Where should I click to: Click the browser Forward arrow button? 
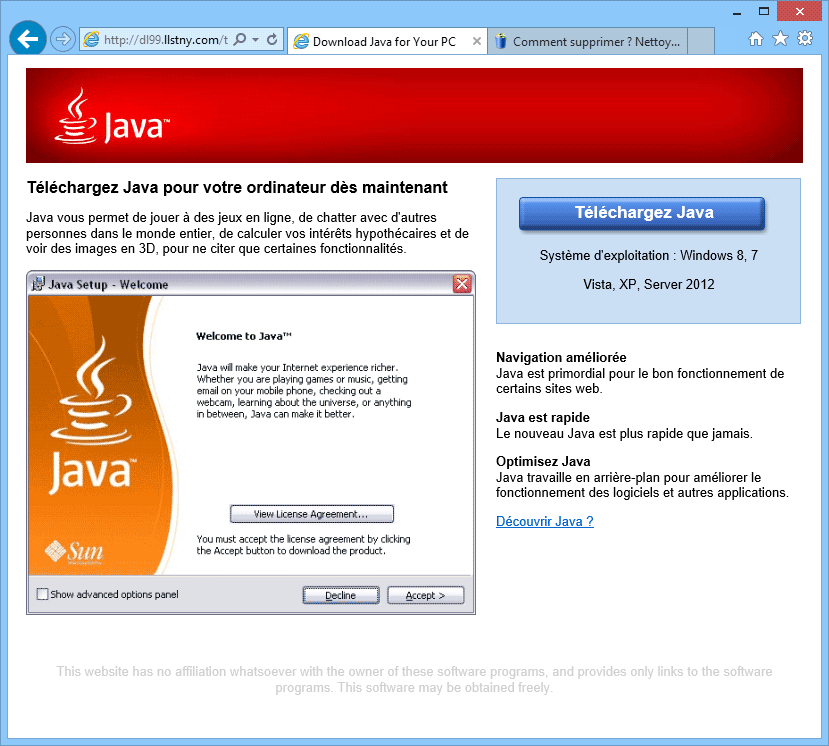pos(63,40)
